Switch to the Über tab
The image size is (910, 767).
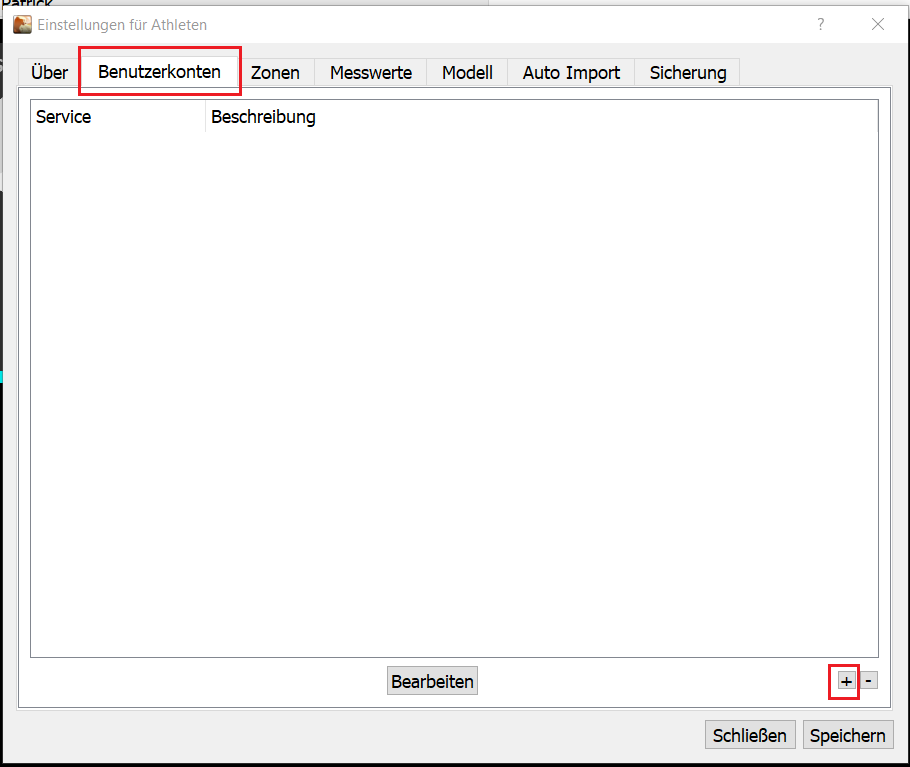point(49,73)
